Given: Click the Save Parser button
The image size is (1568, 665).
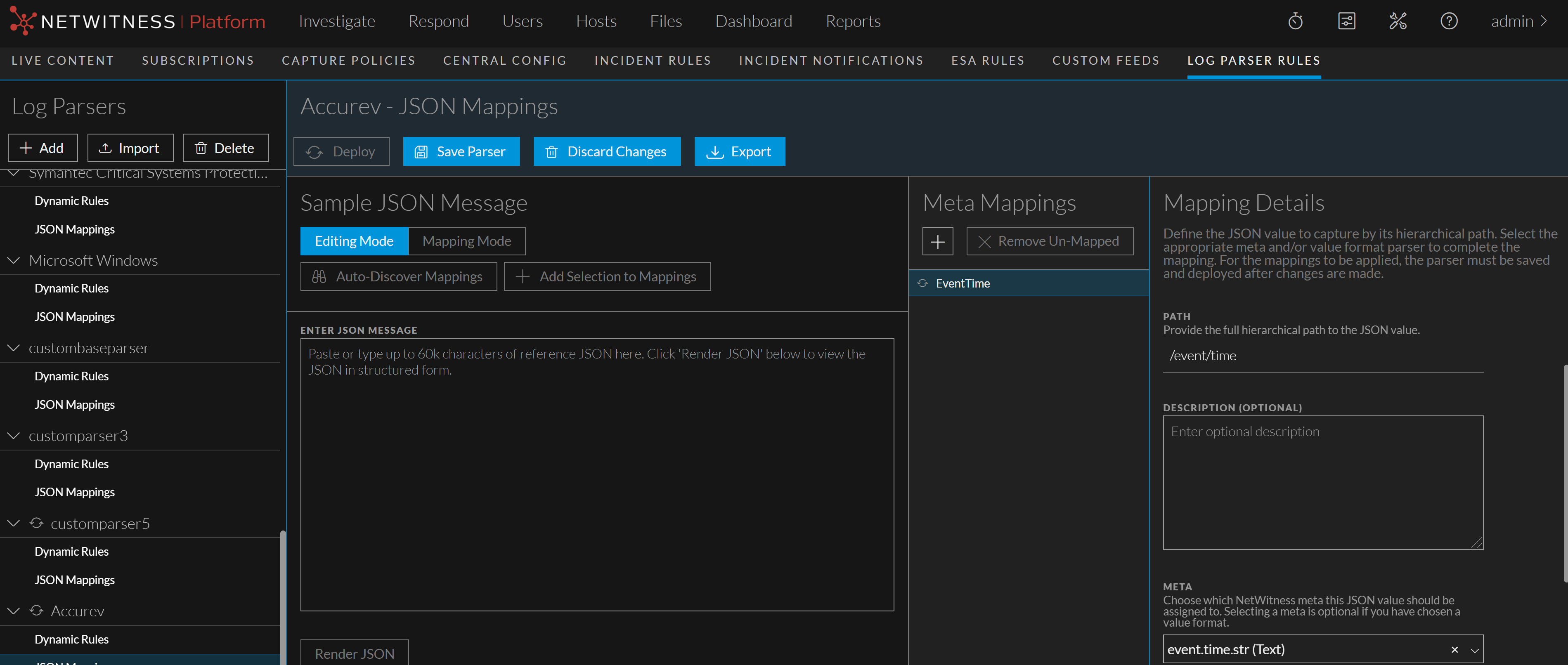Looking at the screenshot, I should click(x=461, y=151).
